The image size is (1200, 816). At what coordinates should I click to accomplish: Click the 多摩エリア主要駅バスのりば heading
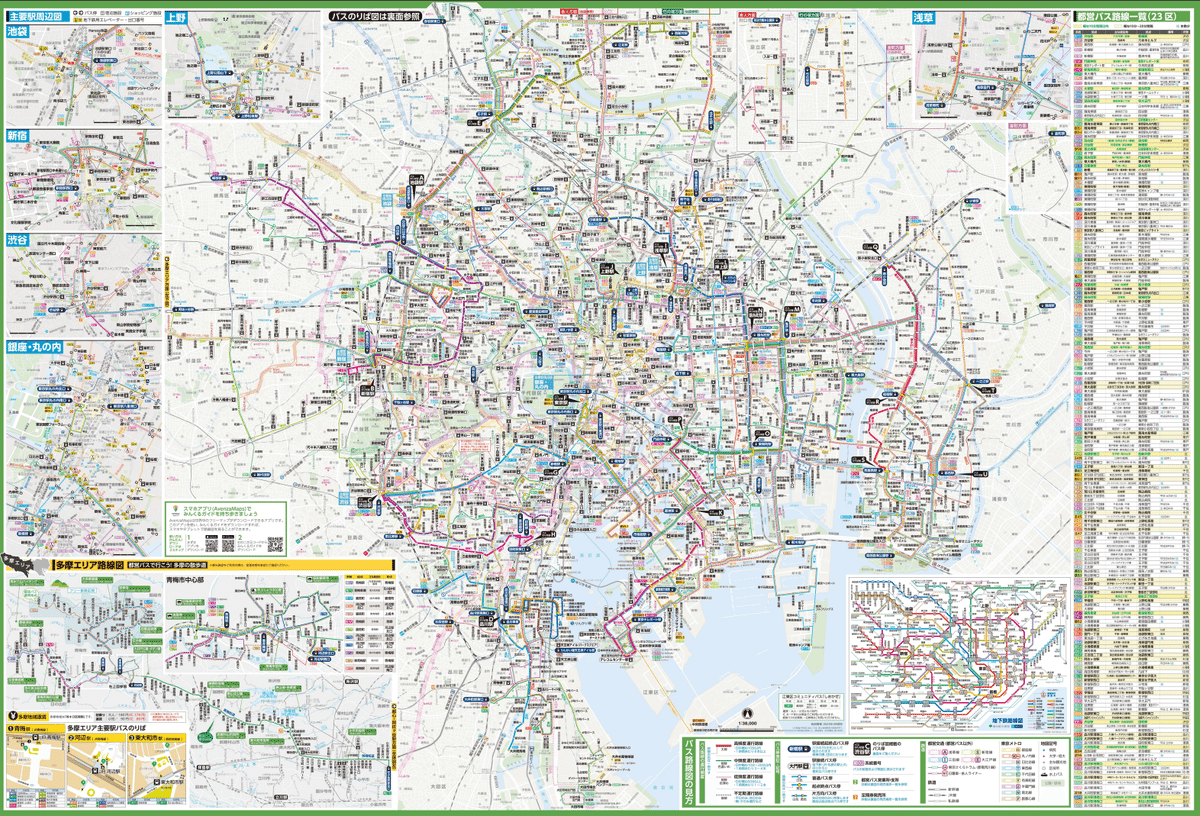pyautogui.click(x=107, y=727)
